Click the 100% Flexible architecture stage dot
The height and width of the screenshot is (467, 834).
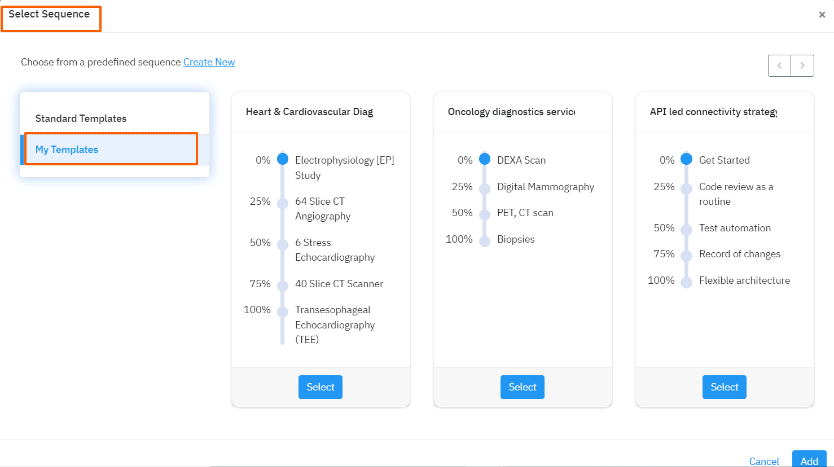click(686, 281)
